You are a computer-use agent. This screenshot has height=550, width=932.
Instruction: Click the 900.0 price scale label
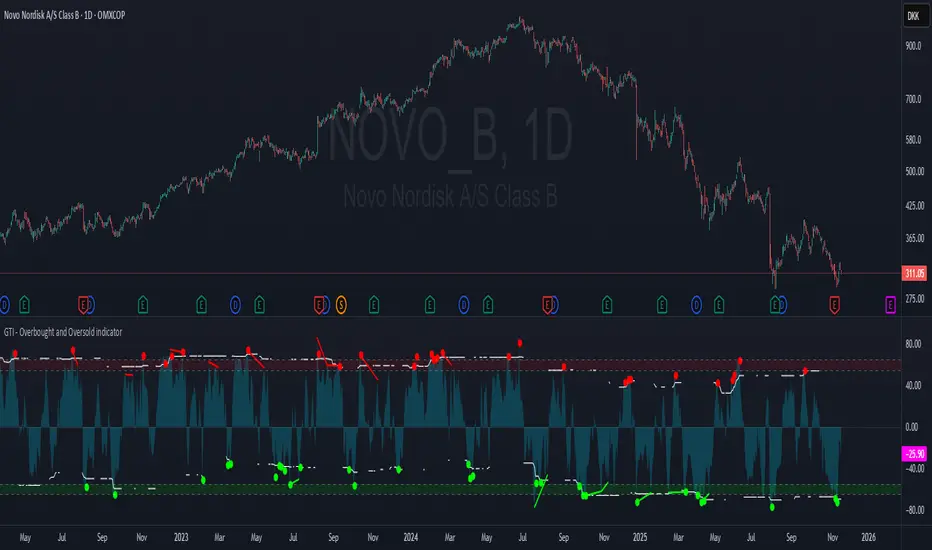pos(914,46)
